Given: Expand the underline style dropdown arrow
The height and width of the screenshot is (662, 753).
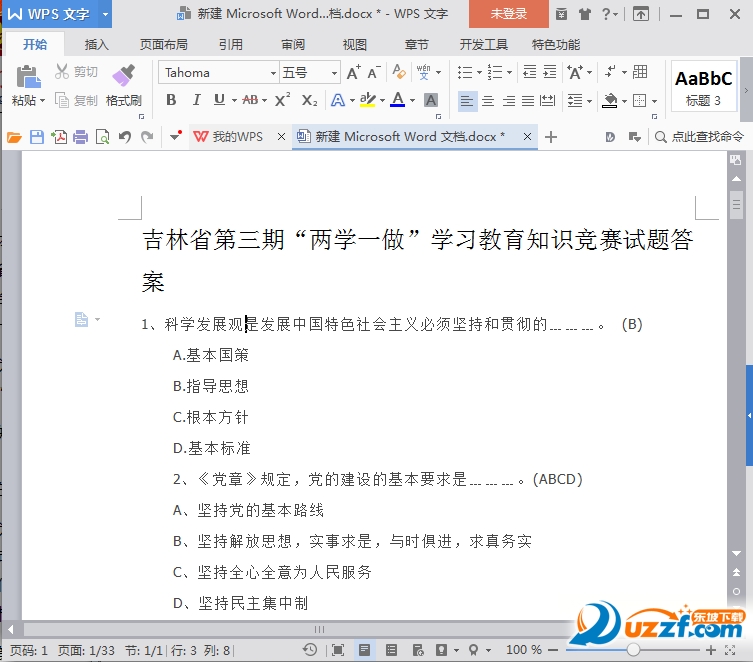Looking at the screenshot, I should [234, 100].
